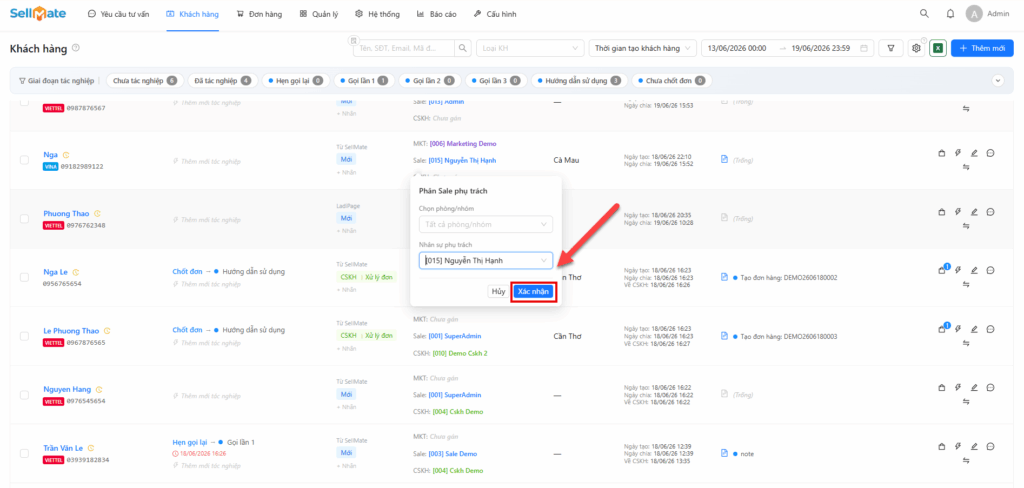This screenshot has height=488, width=1024.
Task: Click Hủy to cancel sale assignment
Action: [x=498, y=292]
